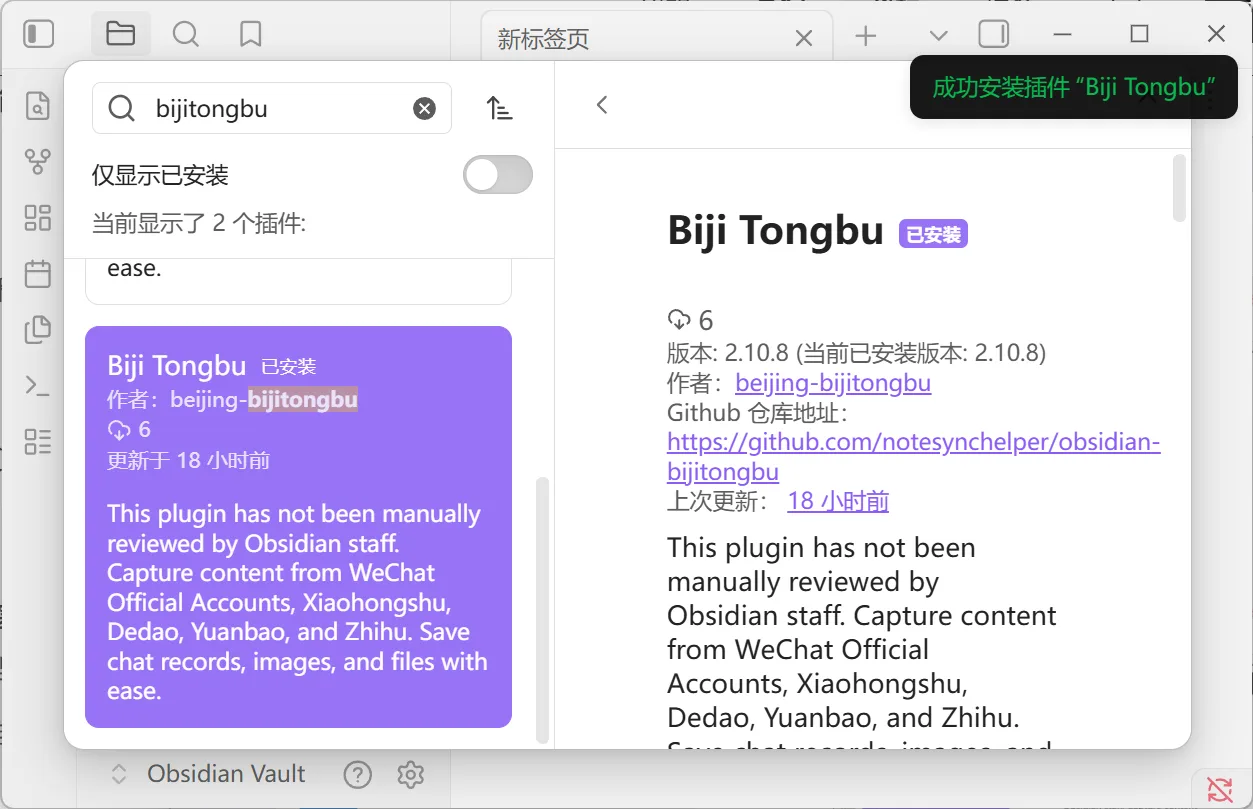1253x809 pixels.
Task: Click the '18 小时前' last updated link
Action: (x=838, y=501)
